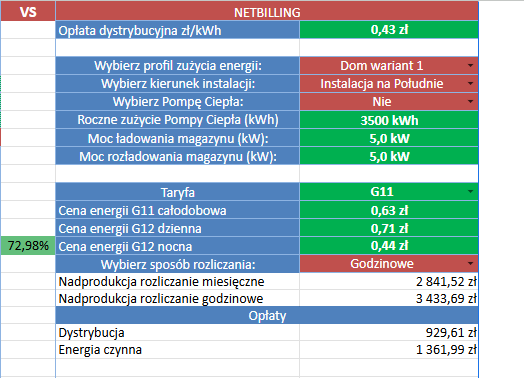Open the heat pump dropdown arrow (Nie)
Screen dimensions: 524x378
(x=470, y=102)
